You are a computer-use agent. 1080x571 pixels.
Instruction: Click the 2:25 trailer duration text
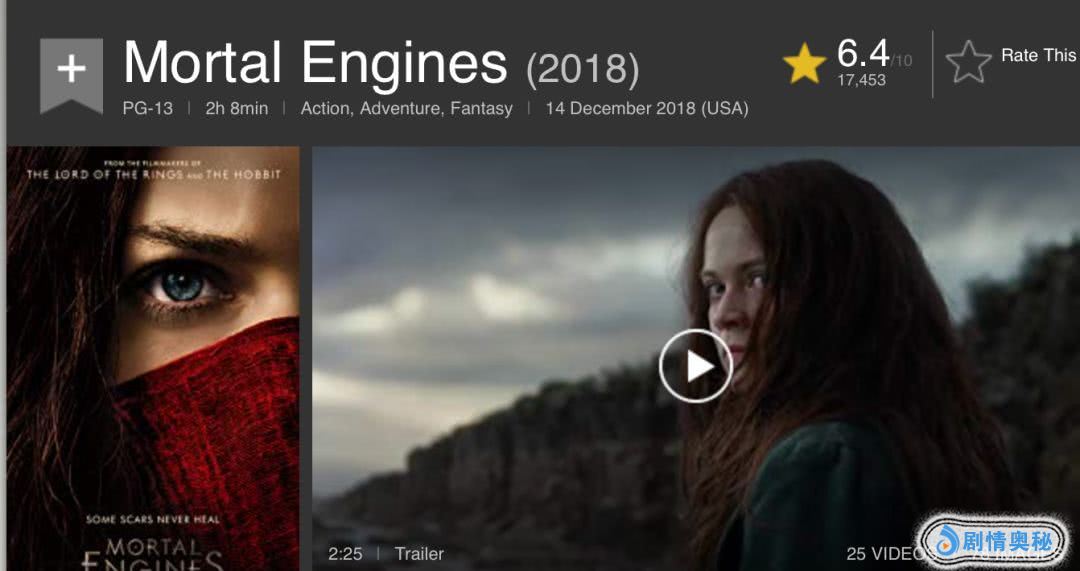coord(345,554)
